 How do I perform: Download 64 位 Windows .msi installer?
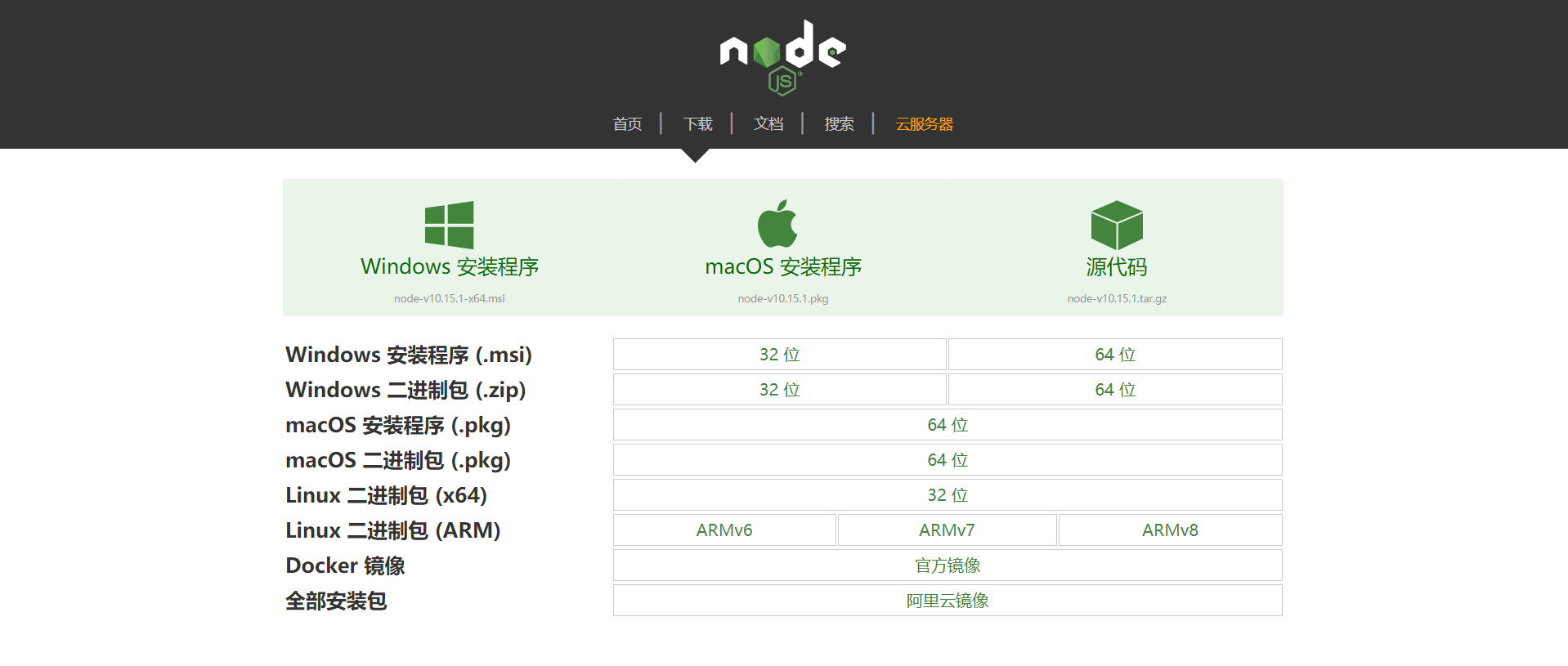[1115, 355]
